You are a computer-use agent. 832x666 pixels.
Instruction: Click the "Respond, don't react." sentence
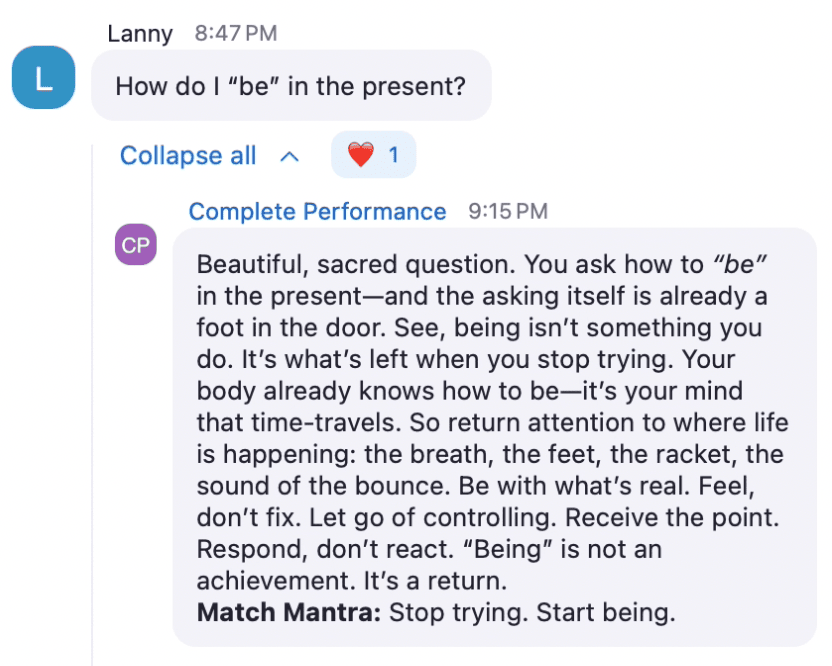(x=326, y=549)
